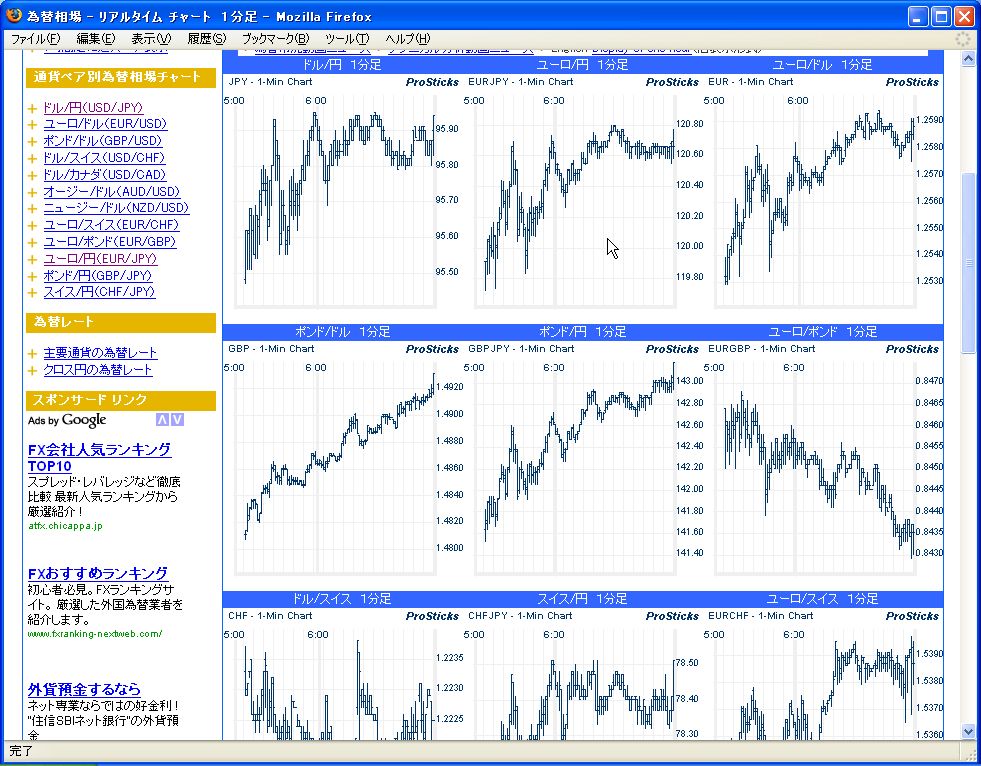
Task: Open the ユーロ/ポンド(EUR/GBP) chart link
Action: click(x=109, y=242)
